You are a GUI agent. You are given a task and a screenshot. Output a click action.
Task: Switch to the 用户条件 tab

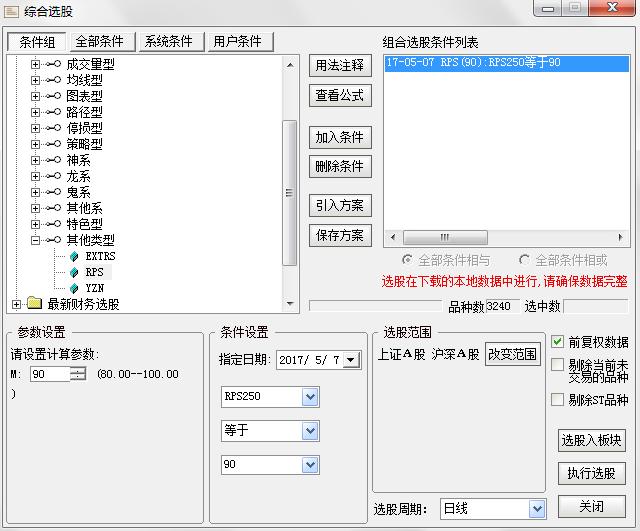[x=240, y=42]
